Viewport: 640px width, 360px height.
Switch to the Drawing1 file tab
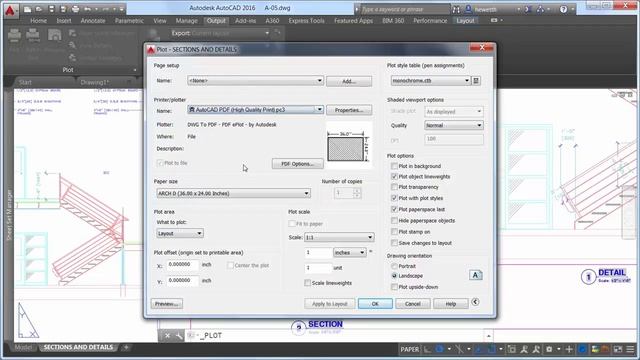[95, 82]
